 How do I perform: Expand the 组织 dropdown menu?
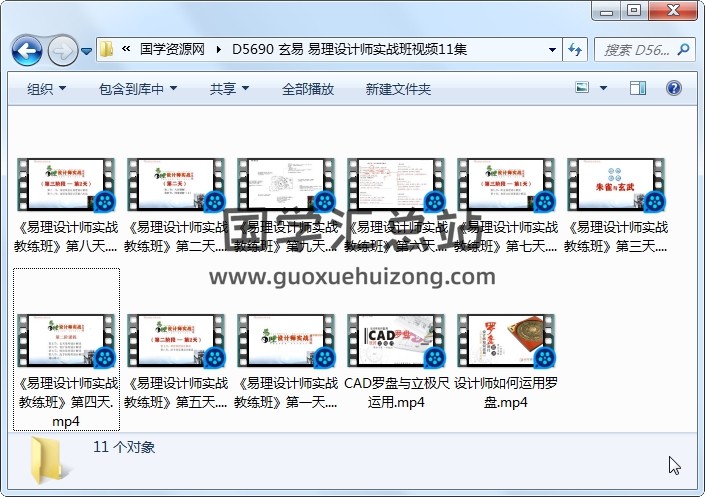[46, 89]
